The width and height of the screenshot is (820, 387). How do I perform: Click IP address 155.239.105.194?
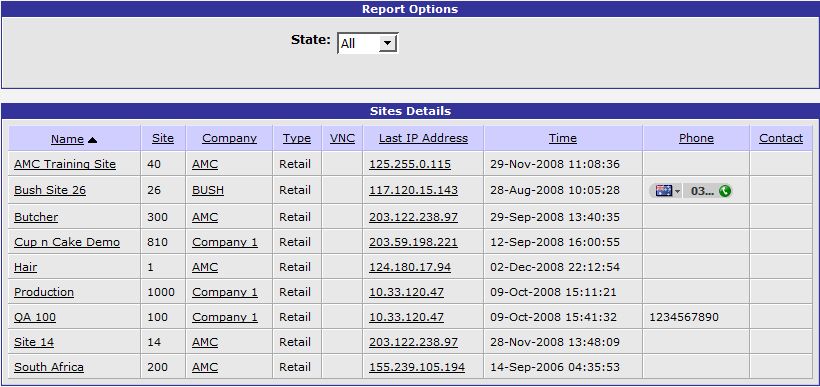(x=417, y=367)
